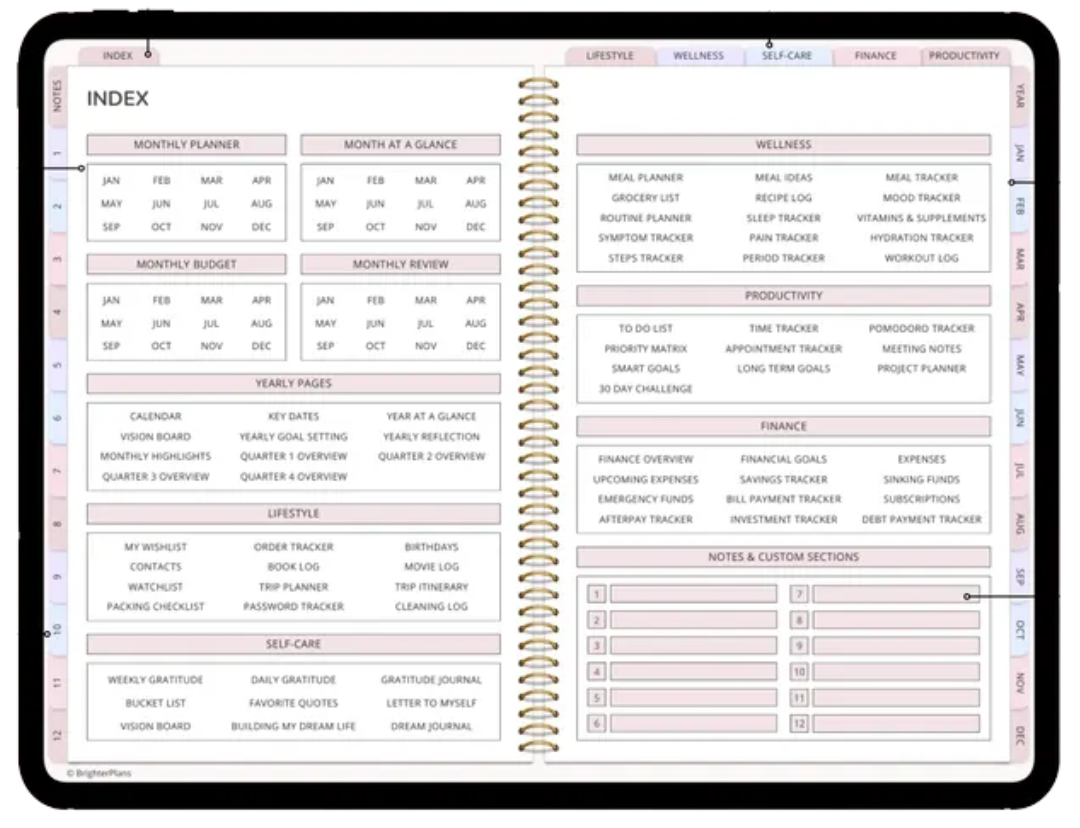Open the Debt Payment Tracker link
This screenshot has height=828, width=1080.
[921, 520]
